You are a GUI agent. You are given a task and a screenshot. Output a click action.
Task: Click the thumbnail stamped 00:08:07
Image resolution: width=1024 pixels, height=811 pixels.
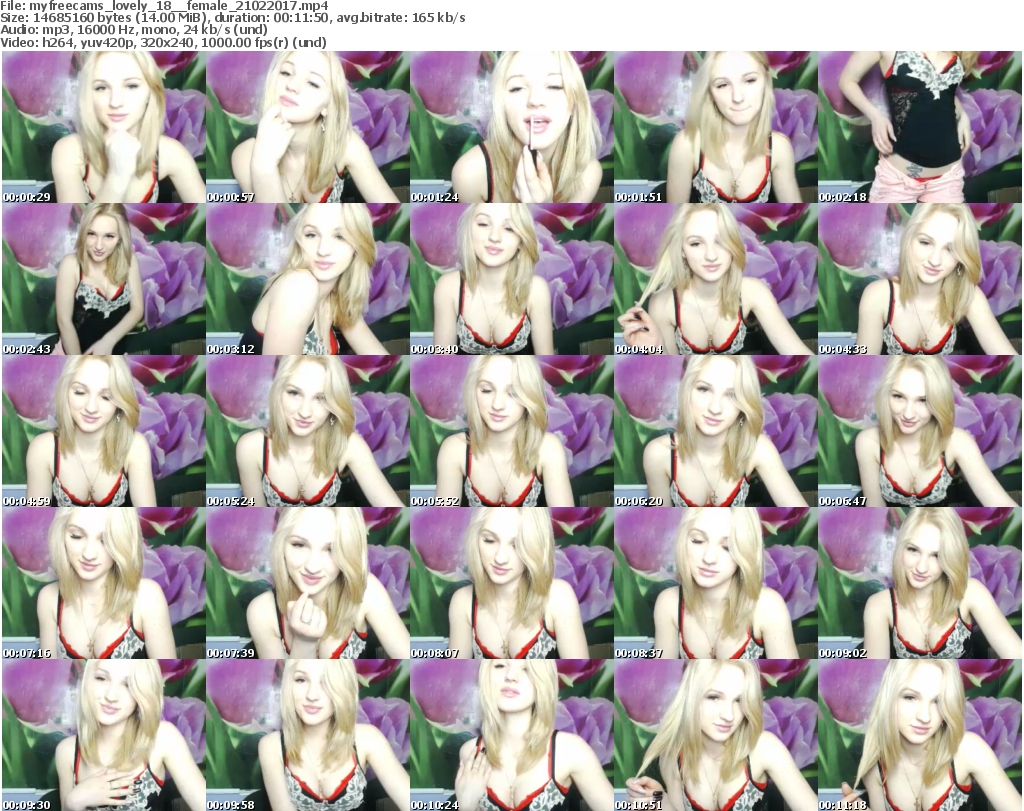pyautogui.click(x=512, y=584)
